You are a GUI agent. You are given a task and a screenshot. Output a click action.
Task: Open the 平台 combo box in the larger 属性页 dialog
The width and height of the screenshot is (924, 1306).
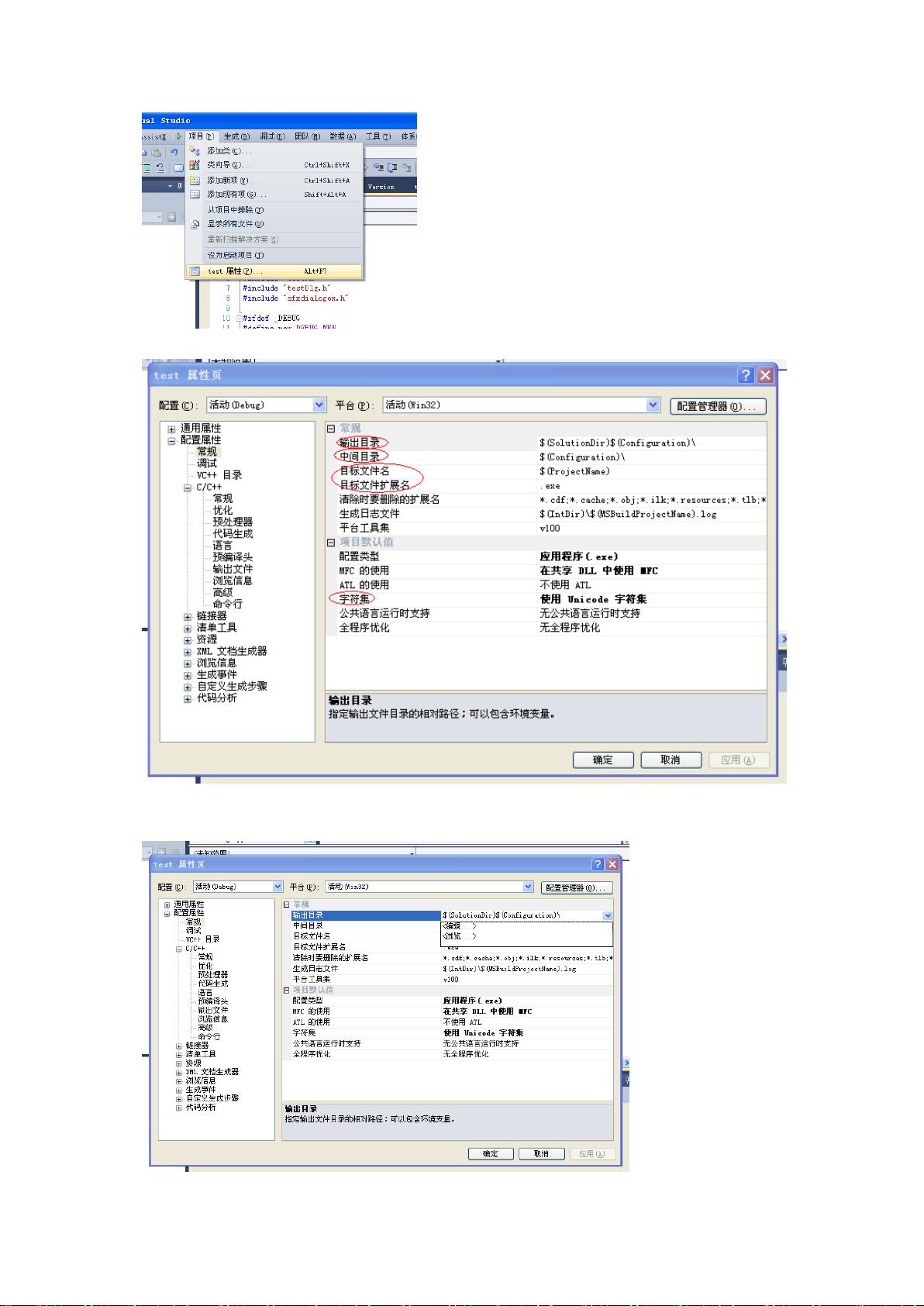tap(522, 405)
